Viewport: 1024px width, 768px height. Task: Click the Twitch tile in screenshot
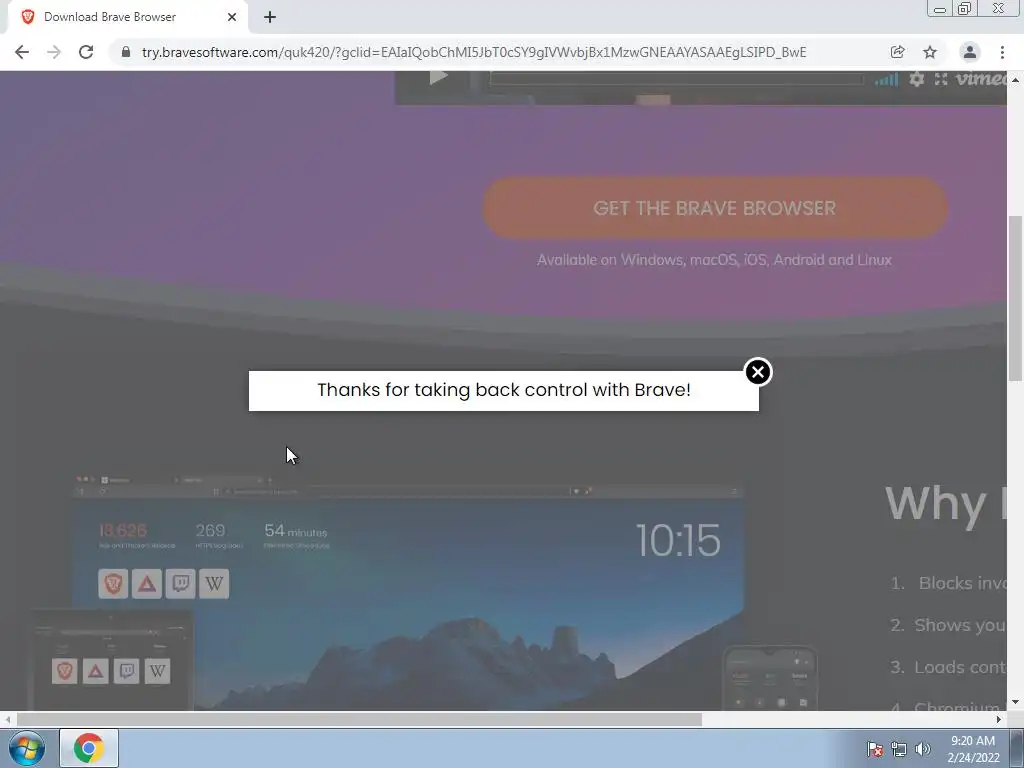click(180, 583)
